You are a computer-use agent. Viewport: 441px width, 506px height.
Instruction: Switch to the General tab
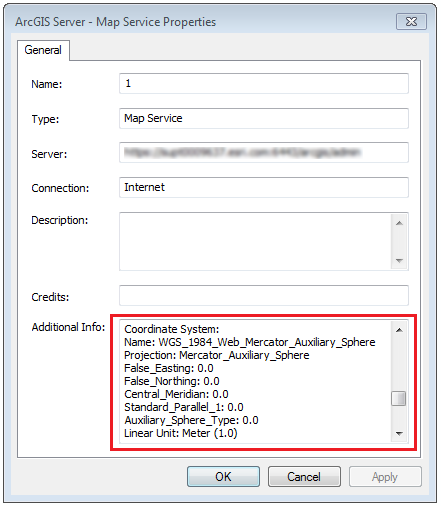click(43, 50)
